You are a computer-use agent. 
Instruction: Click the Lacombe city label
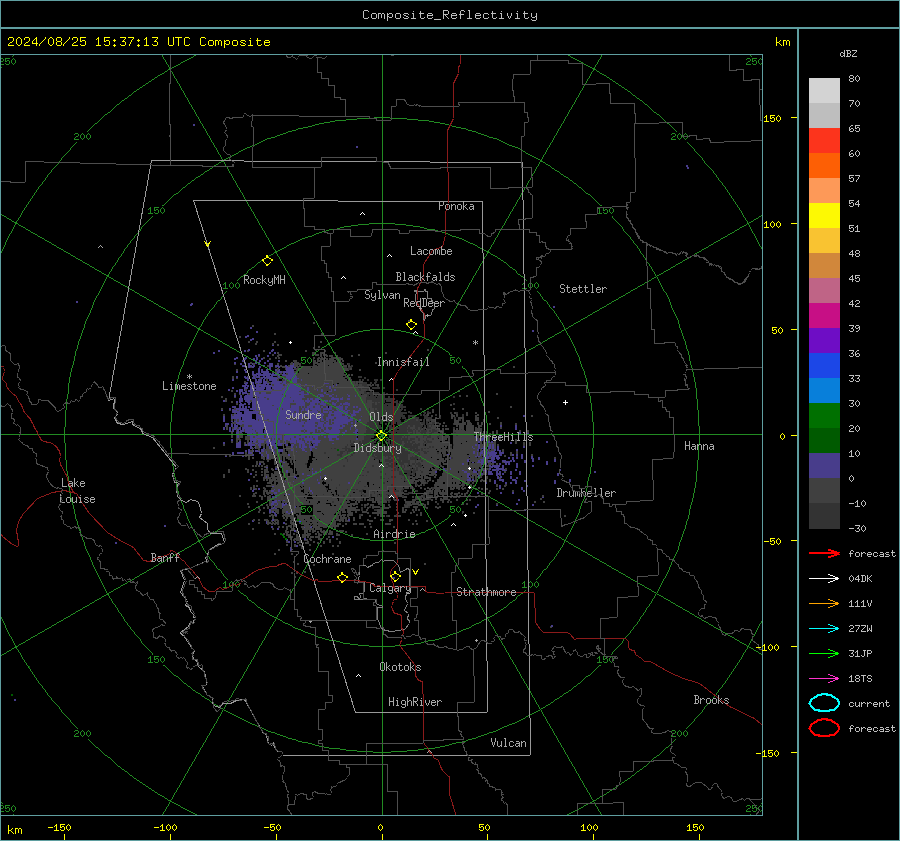click(x=431, y=251)
